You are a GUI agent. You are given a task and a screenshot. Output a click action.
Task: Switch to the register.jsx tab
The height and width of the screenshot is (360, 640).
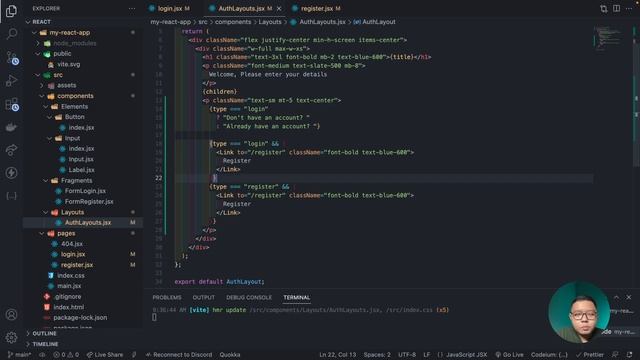[317, 8]
